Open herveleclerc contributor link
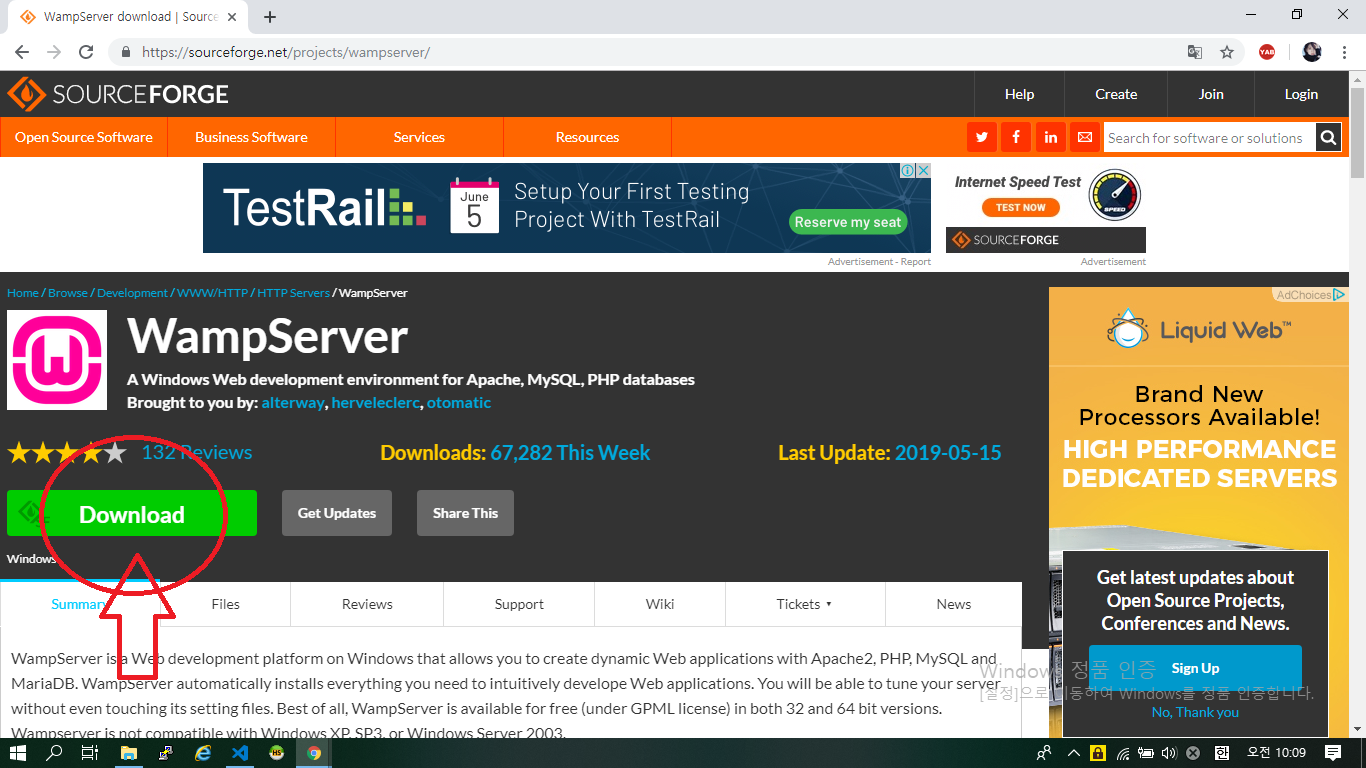 click(376, 402)
